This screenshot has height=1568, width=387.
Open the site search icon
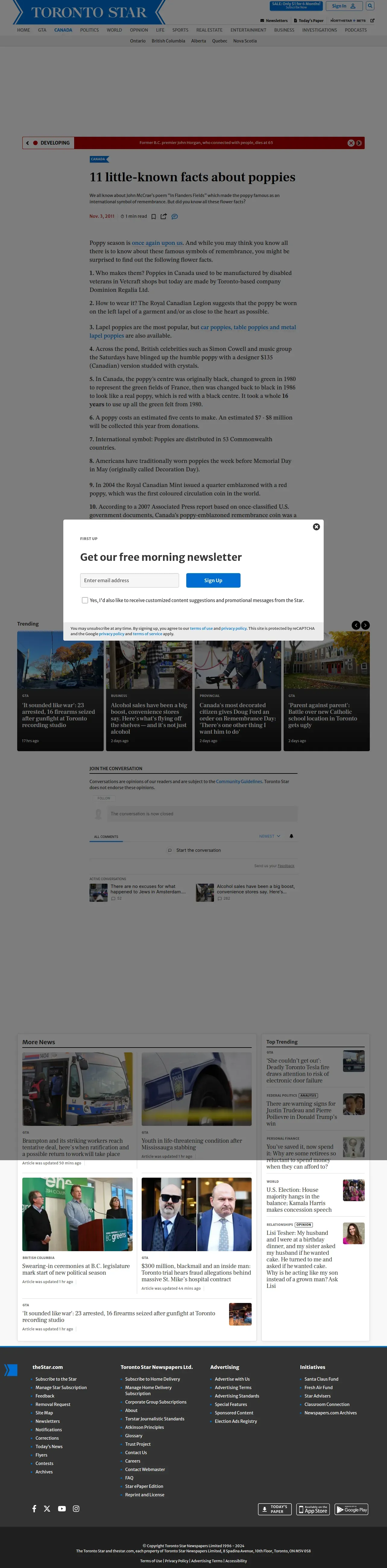[369, 6]
